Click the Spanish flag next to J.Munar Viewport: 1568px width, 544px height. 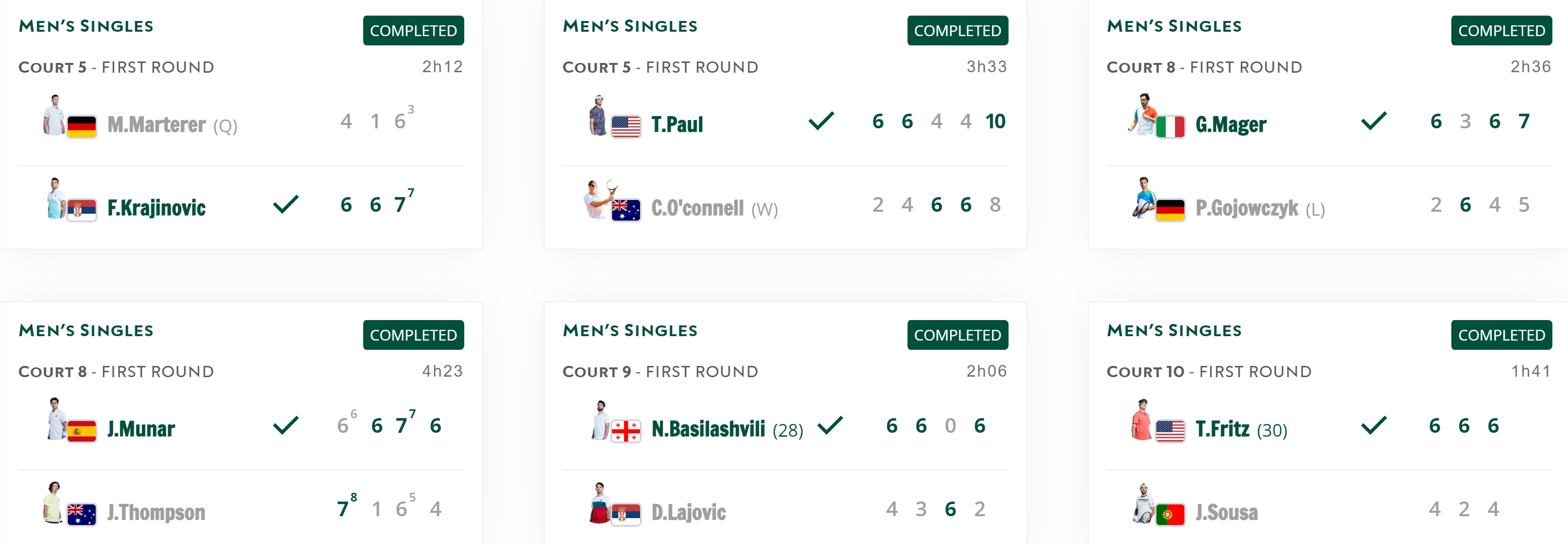click(x=82, y=431)
